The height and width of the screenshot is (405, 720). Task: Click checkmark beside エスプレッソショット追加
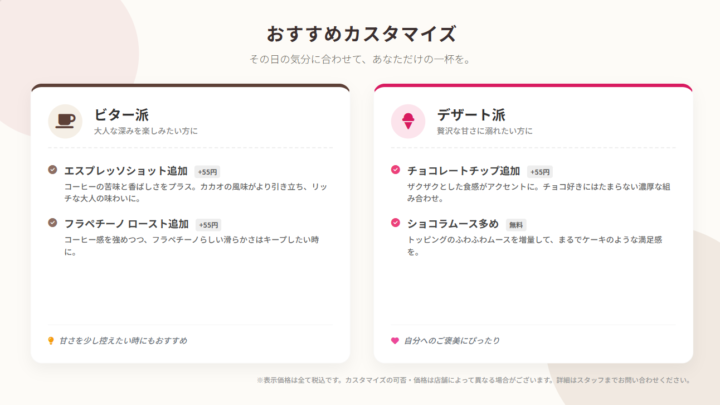click(53, 170)
